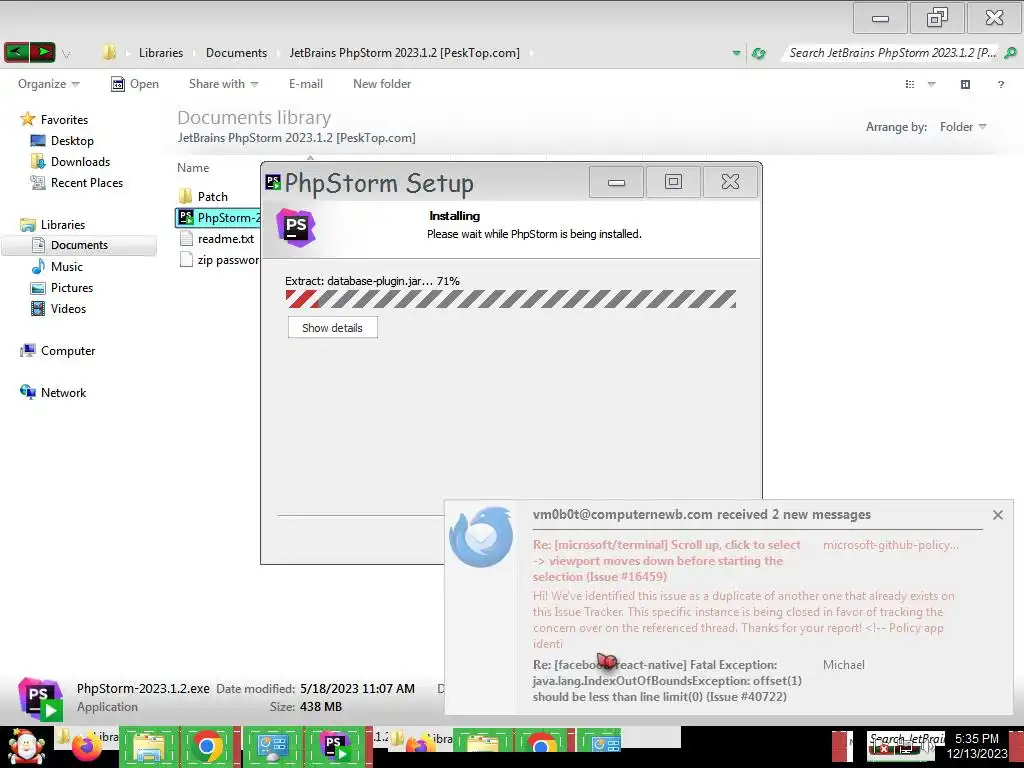Open the Videos library
This screenshot has height=768, width=1024.
point(59,308)
